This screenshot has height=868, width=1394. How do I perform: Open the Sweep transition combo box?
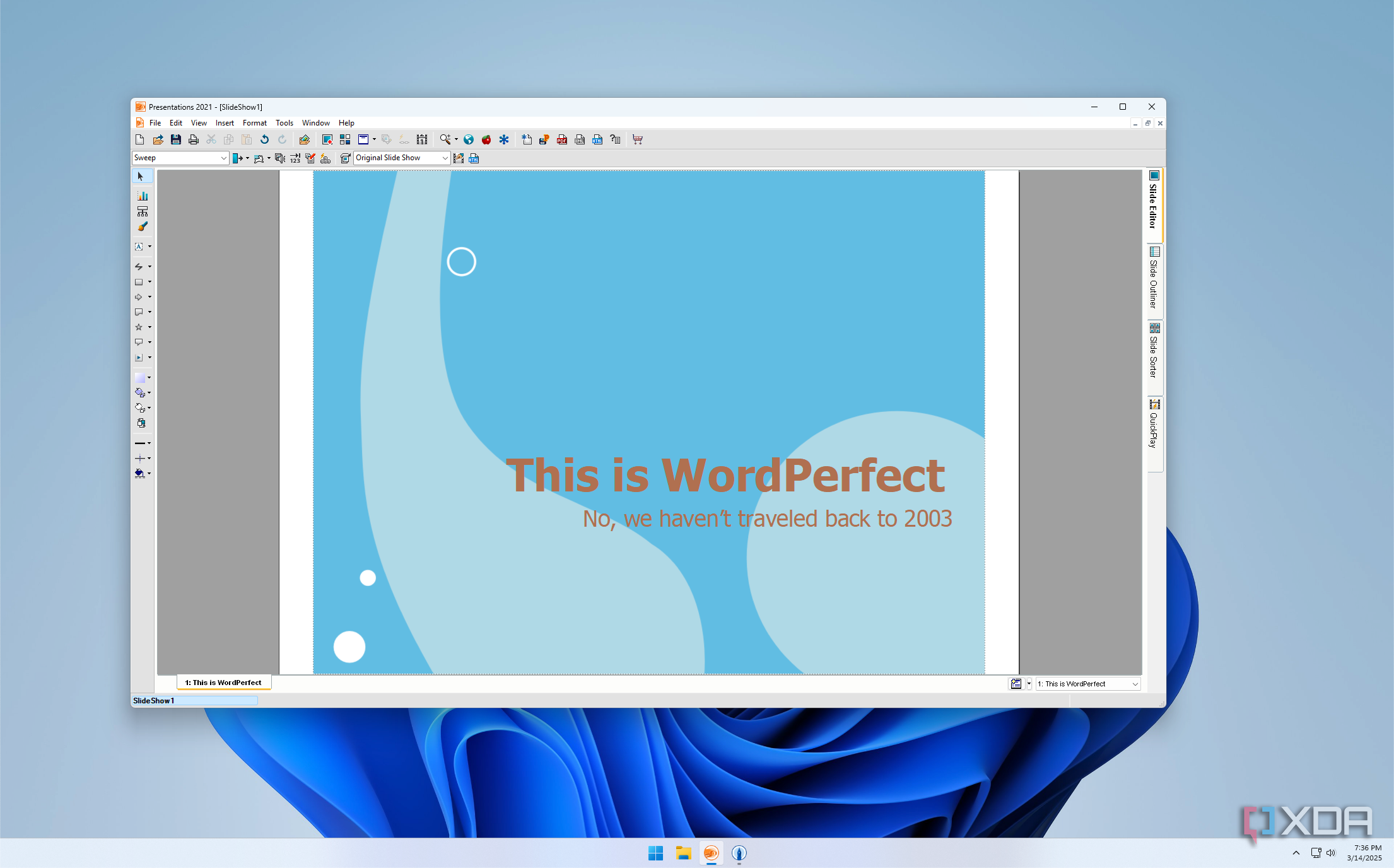[x=180, y=158]
